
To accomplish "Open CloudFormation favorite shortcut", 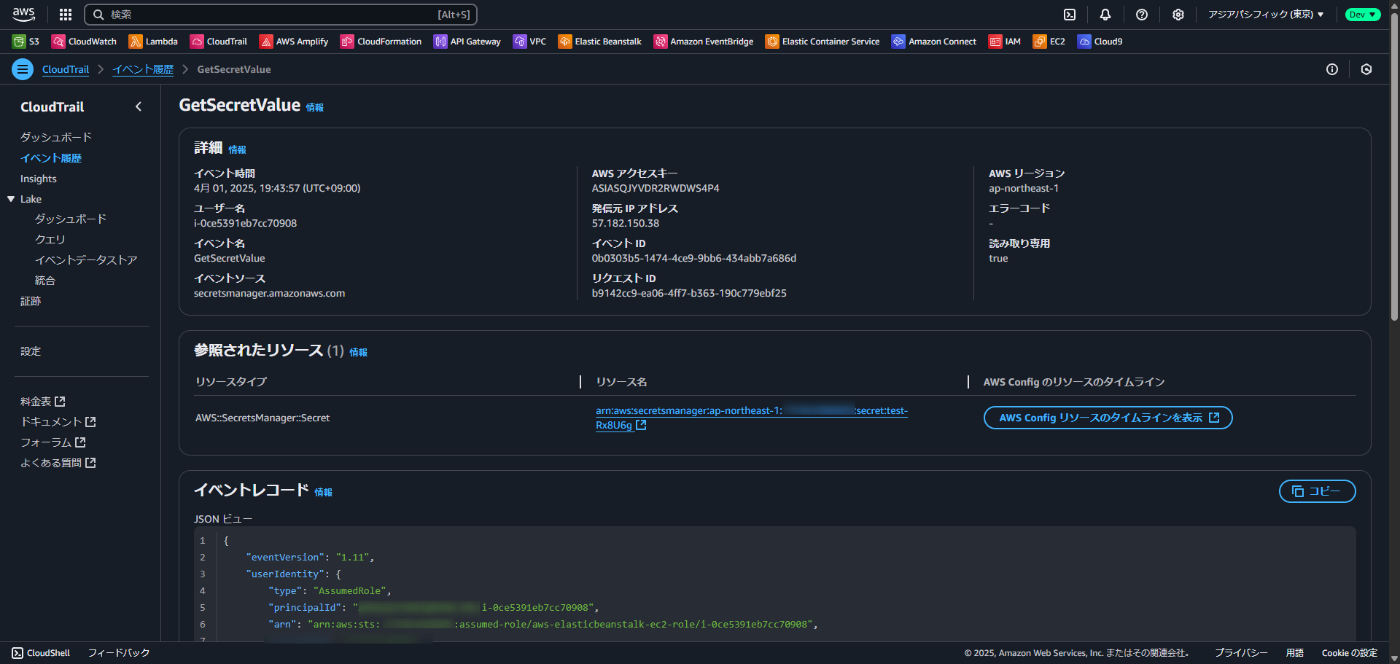I will (x=381, y=41).
